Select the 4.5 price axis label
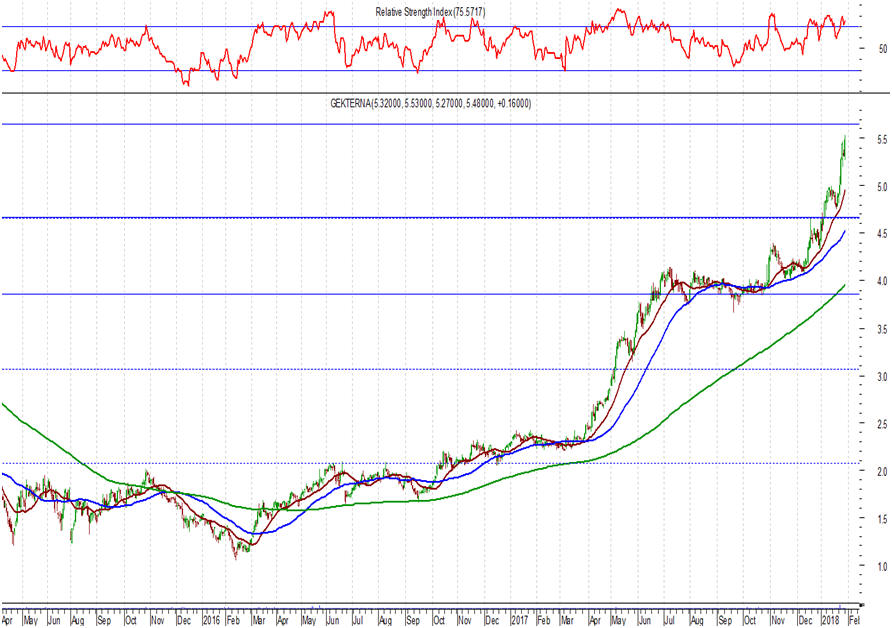Viewport: 892px width, 628px height. click(882, 234)
